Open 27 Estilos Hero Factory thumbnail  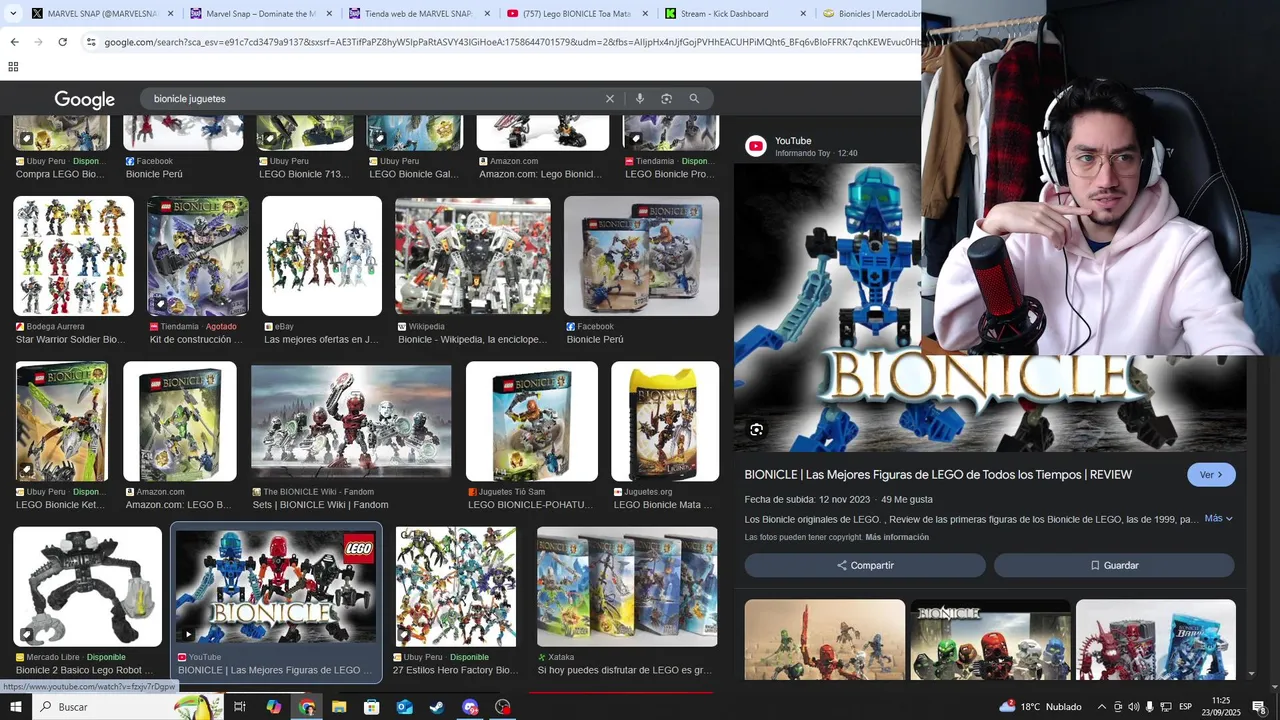coord(456,587)
